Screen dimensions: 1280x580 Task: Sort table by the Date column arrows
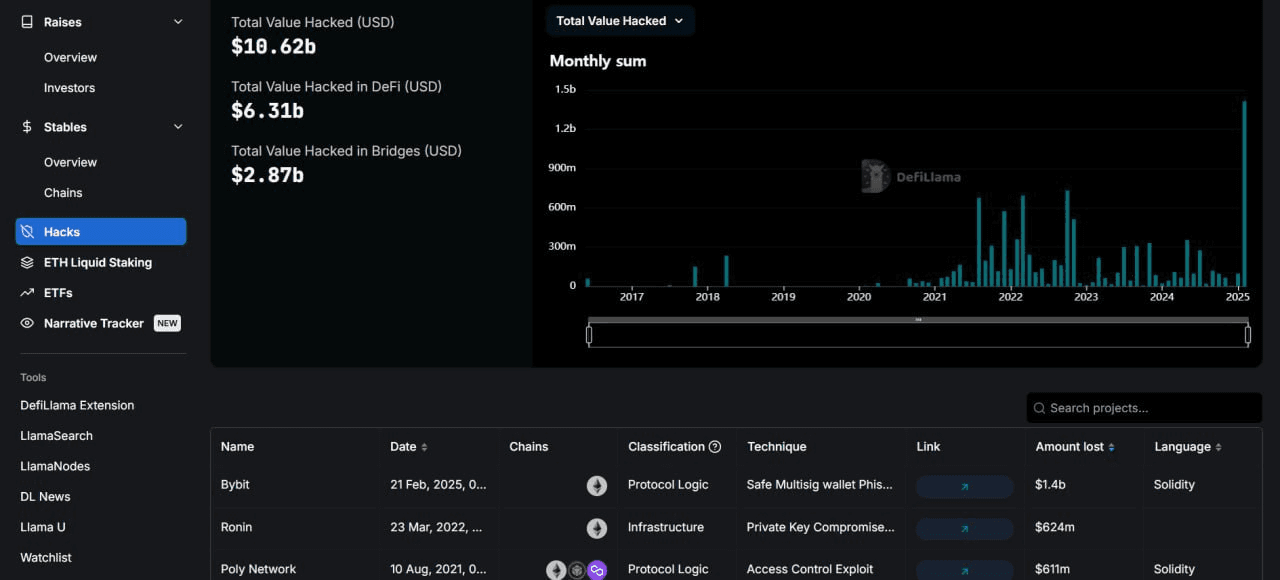pyautogui.click(x=424, y=447)
